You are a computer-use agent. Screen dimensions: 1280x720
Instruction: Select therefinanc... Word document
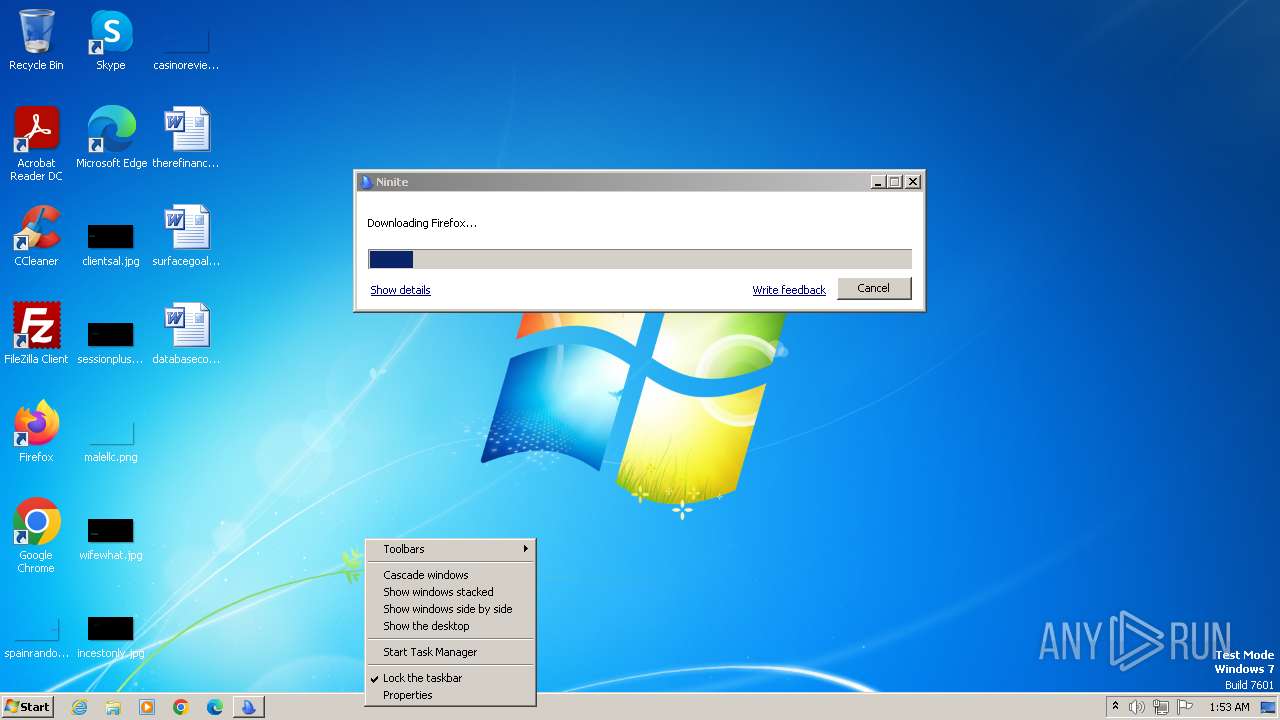[186, 137]
